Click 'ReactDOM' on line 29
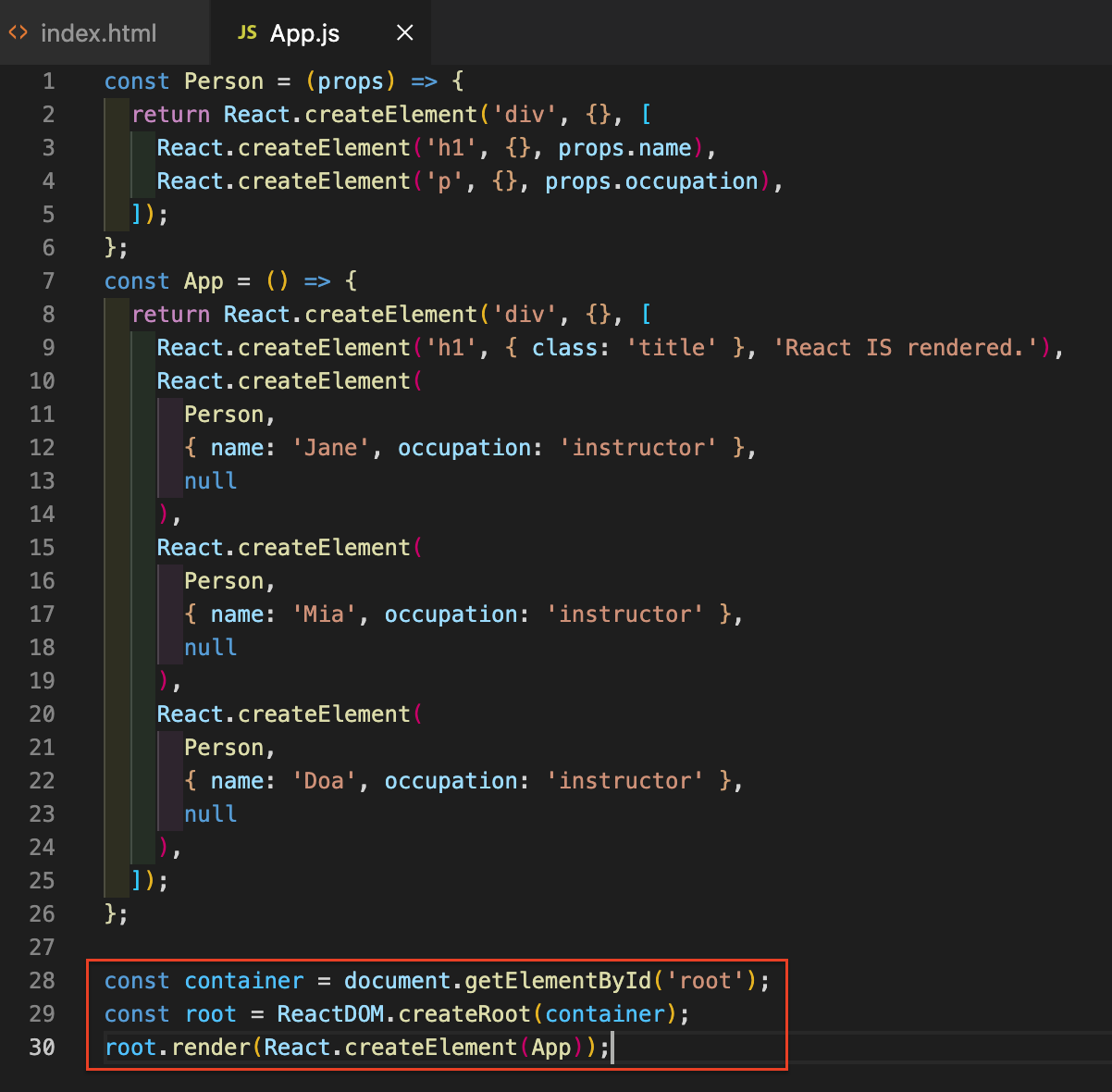Image resolution: width=1112 pixels, height=1092 pixels. coord(330,1014)
